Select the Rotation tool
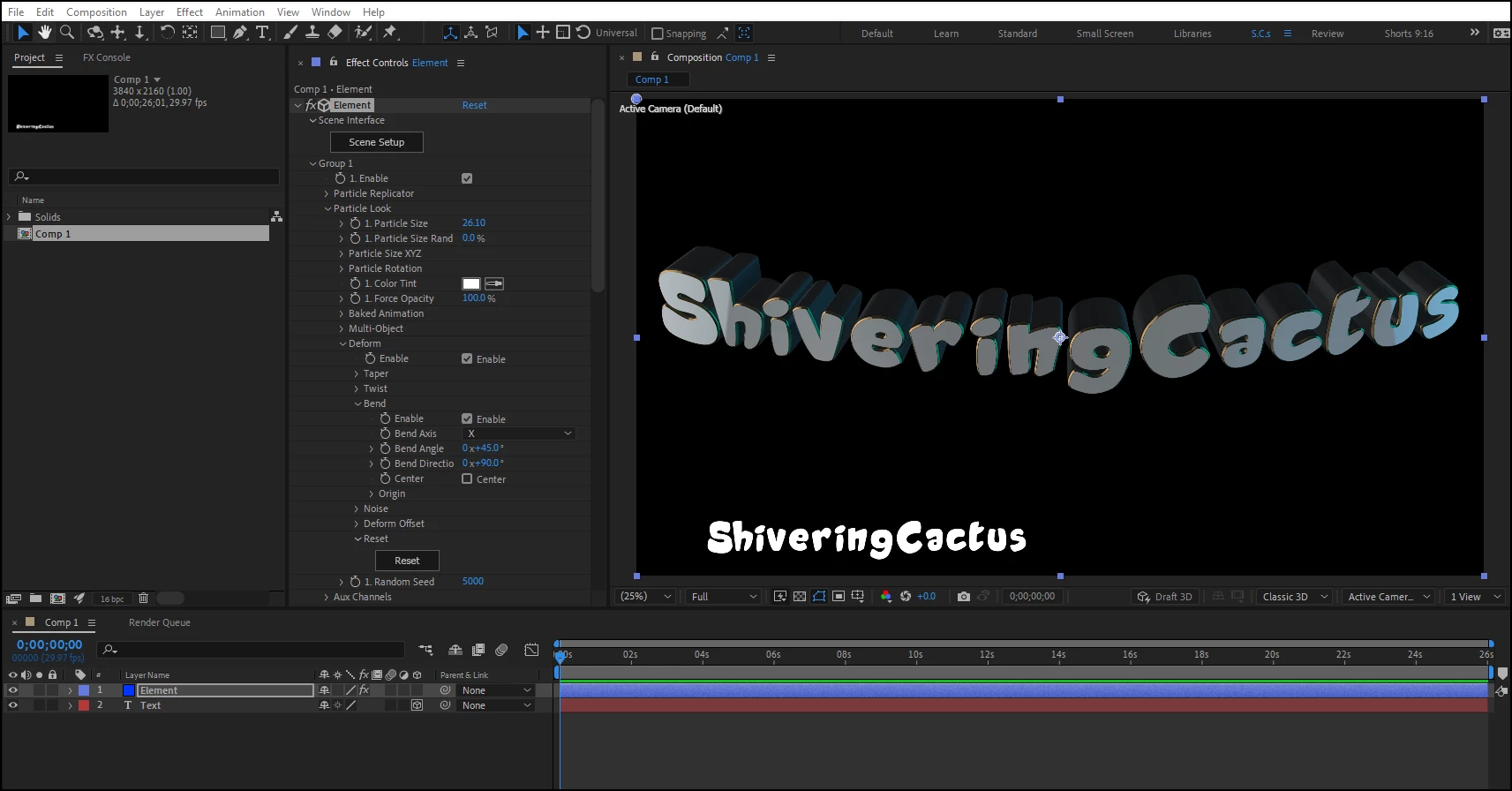The image size is (1512, 791). (167, 33)
